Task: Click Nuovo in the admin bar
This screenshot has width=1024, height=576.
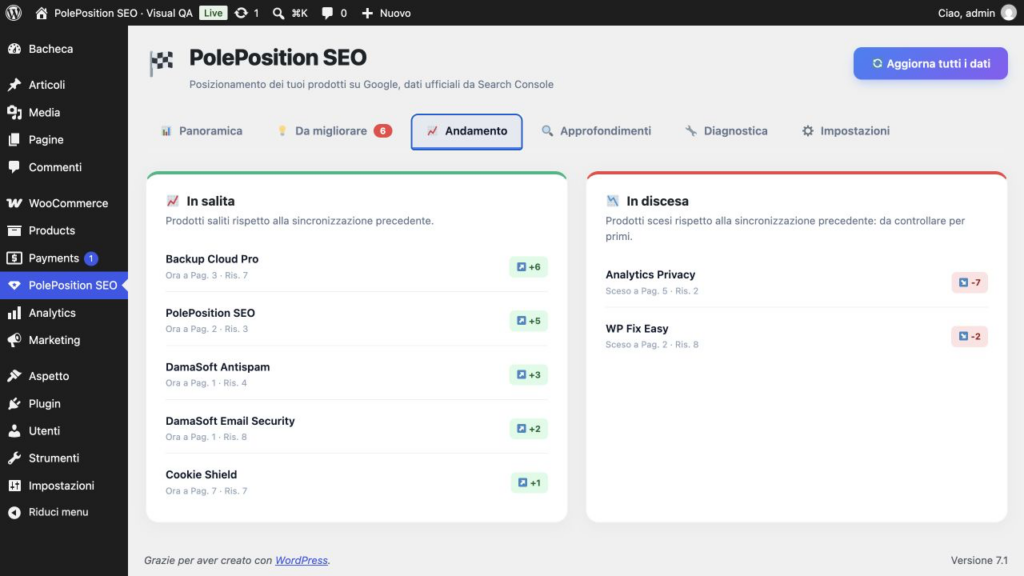Action: (x=395, y=13)
